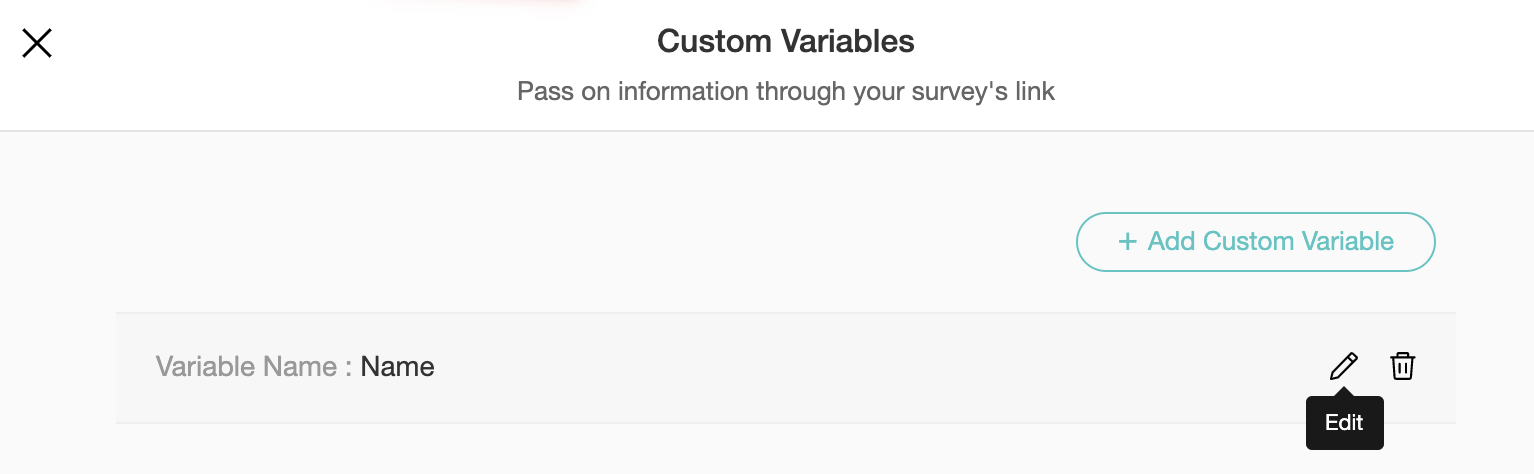The width and height of the screenshot is (1534, 474).
Task: Open the editor for variable Name
Action: tap(1343, 367)
